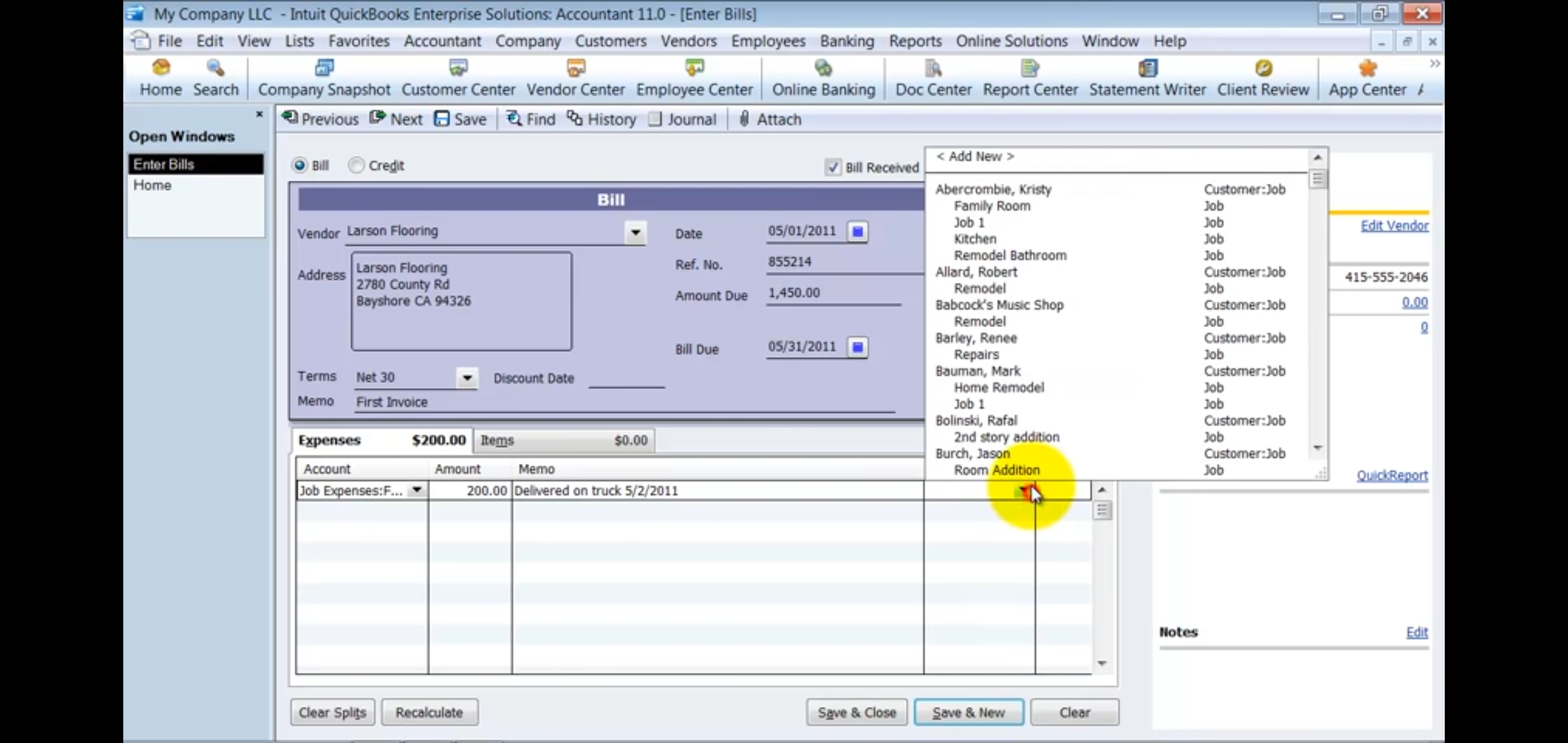Go to the Previous bill
1568x743 pixels.
point(320,119)
